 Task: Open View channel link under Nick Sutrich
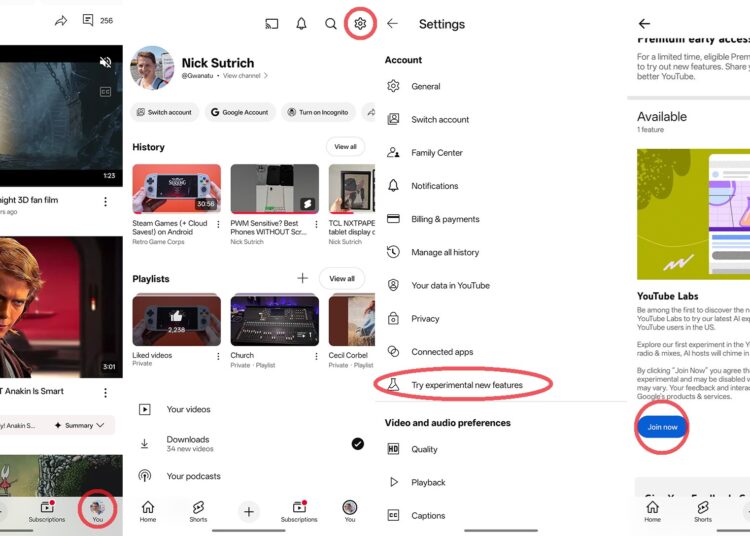[x=245, y=76]
